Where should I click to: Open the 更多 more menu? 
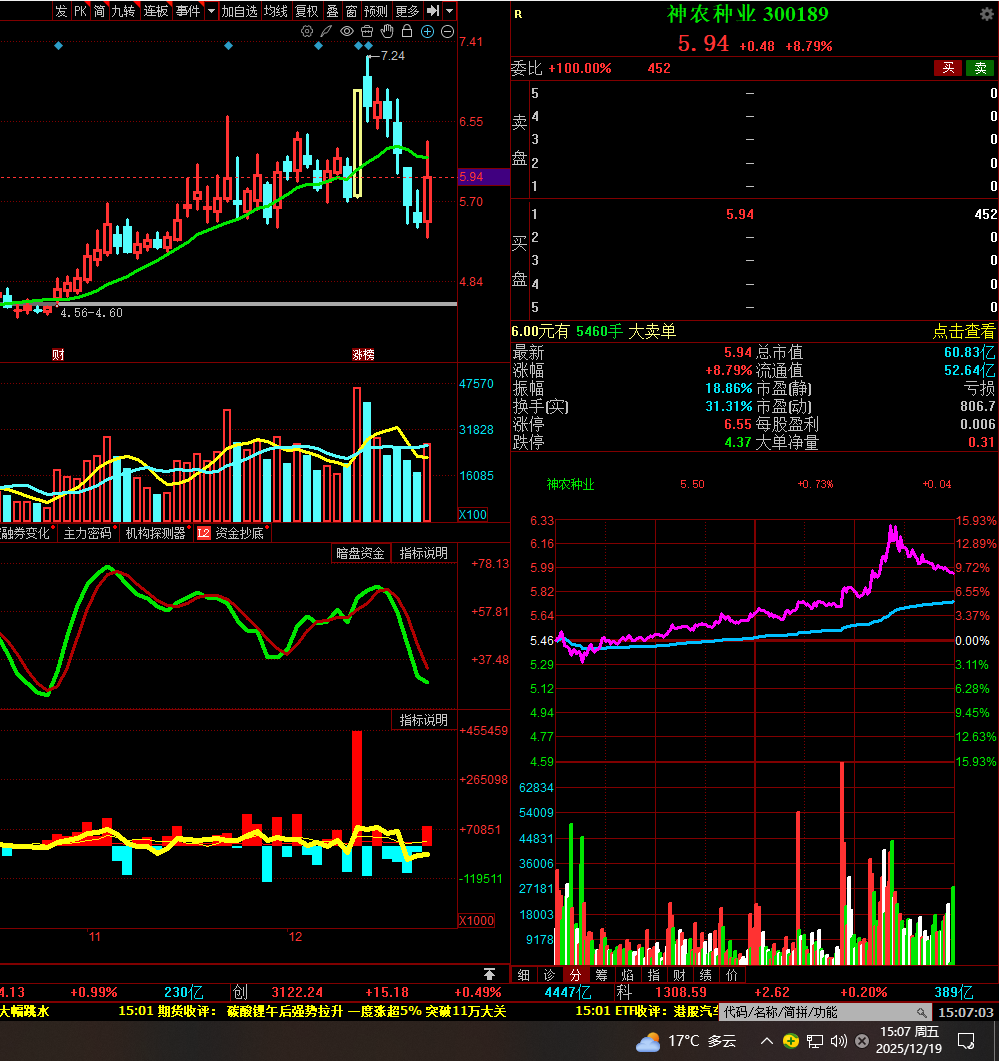coord(407,11)
